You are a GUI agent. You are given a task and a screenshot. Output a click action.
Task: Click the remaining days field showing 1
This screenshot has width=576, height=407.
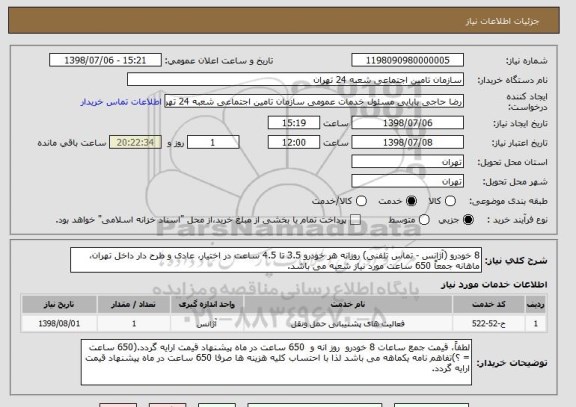point(213,142)
